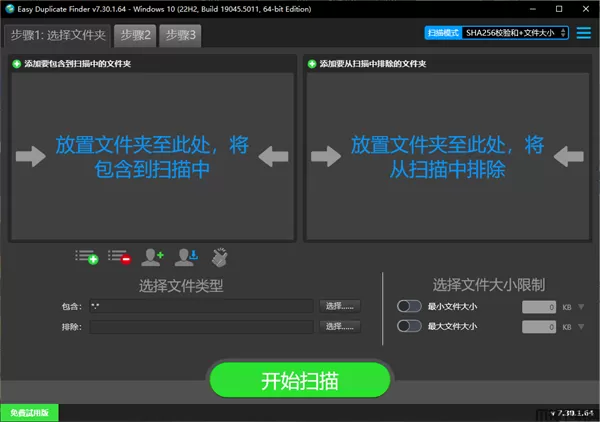Image resolution: width=600 pixels, height=422 pixels.
Task: Click the 免费试用版 label in status bar
Action: click(30, 412)
